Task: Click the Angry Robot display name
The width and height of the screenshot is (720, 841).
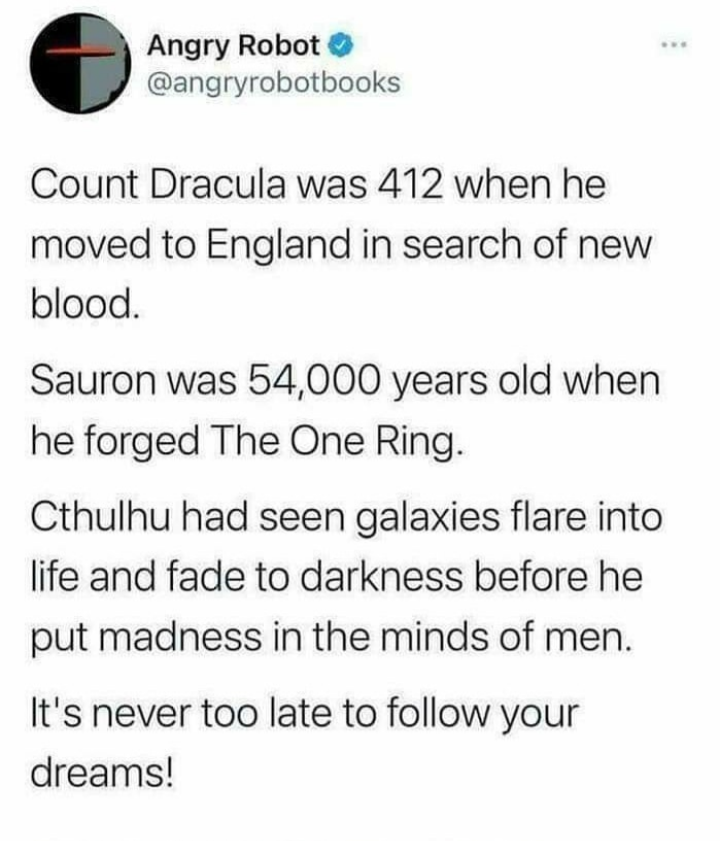Action: click(233, 46)
